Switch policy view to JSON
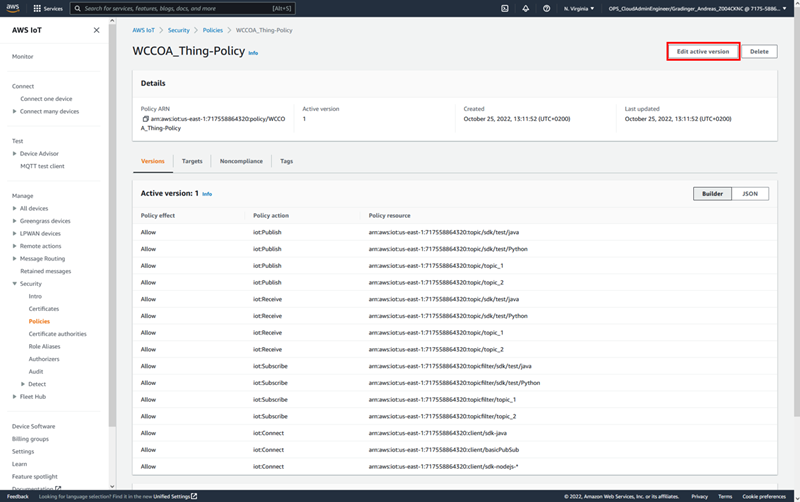 (750, 193)
